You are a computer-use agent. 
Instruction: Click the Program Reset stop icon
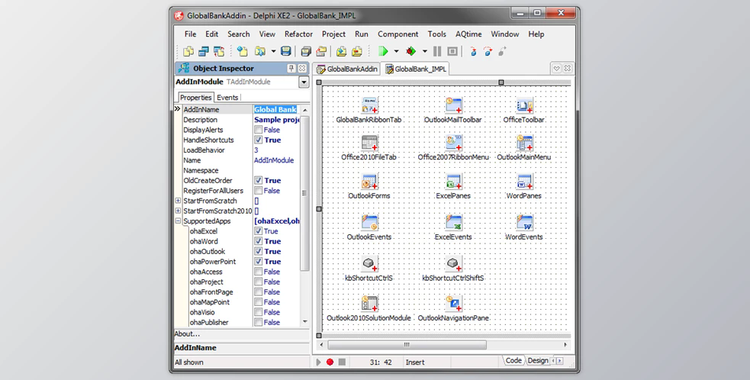tap(452, 51)
